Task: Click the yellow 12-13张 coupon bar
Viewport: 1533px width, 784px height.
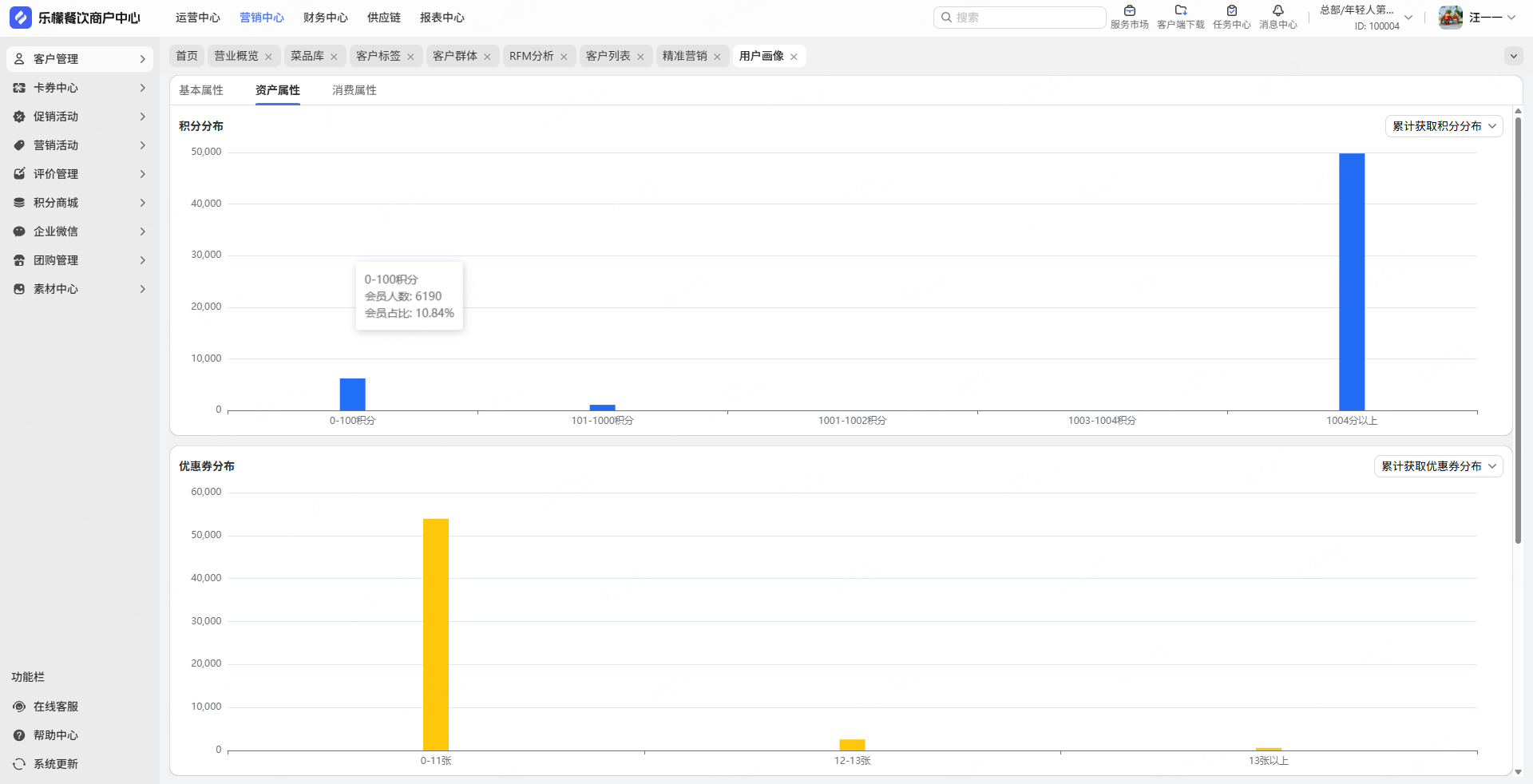Action: coord(852,745)
